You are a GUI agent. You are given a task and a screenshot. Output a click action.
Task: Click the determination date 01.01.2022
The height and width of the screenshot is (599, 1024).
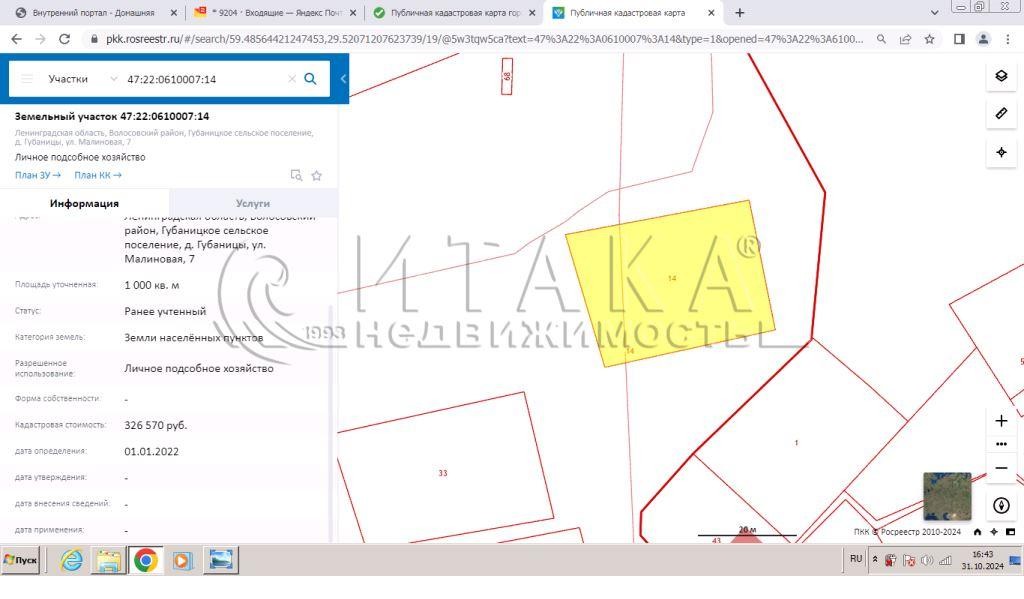point(152,451)
